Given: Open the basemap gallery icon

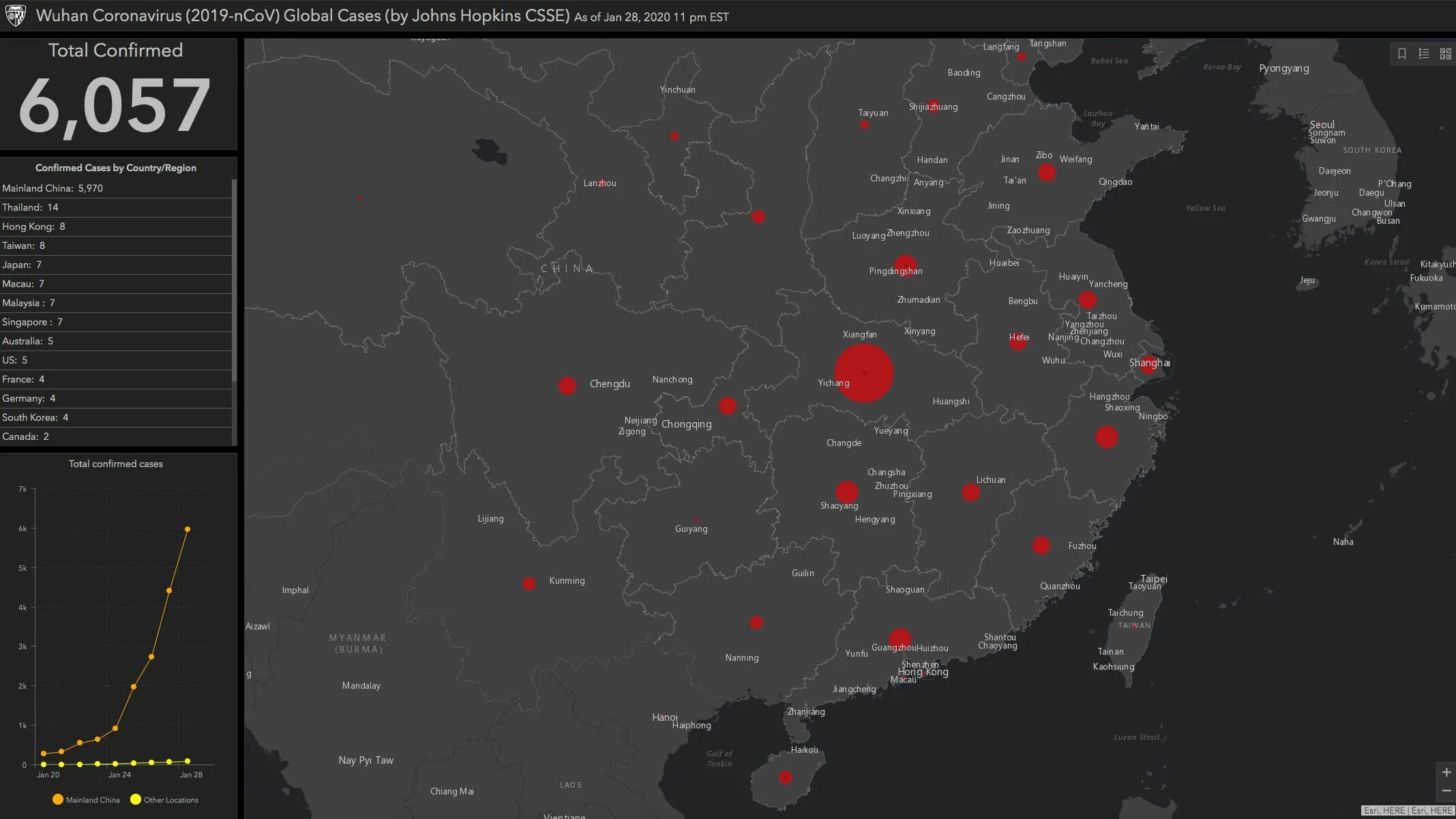Looking at the screenshot, I should pos(1445,54).
